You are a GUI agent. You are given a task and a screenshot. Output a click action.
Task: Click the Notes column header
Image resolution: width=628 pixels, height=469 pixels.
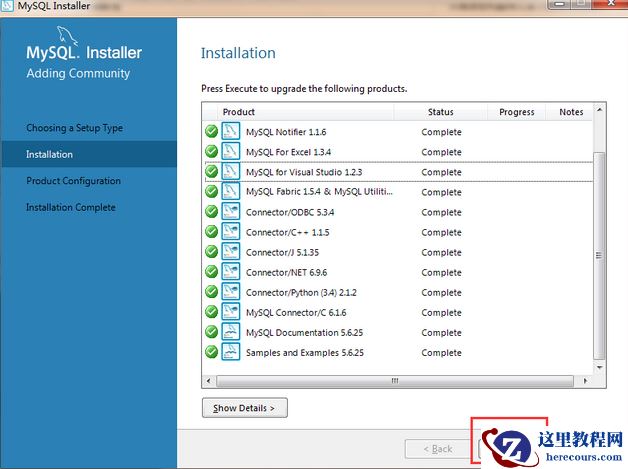pyautogui.click(x=571, y=112)
